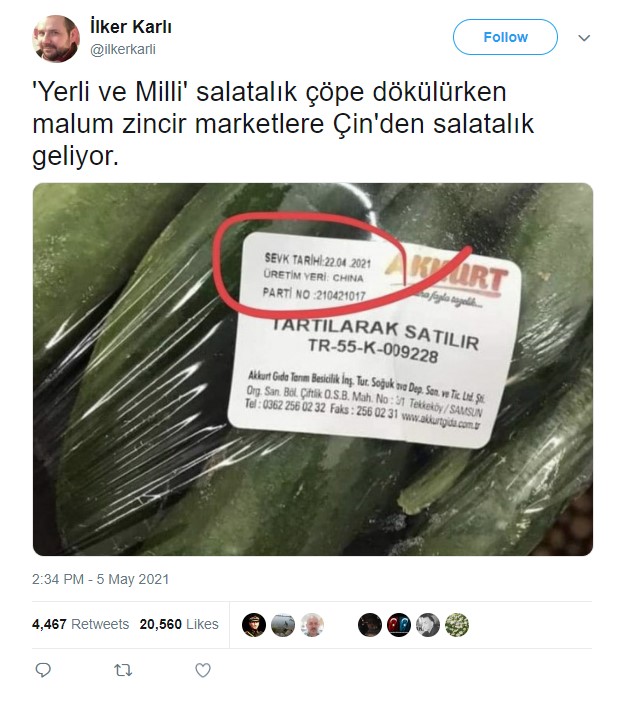Retweet using the arrows icon
The image size is (631, 703).
pyautogui.click(x=123, y=670)
